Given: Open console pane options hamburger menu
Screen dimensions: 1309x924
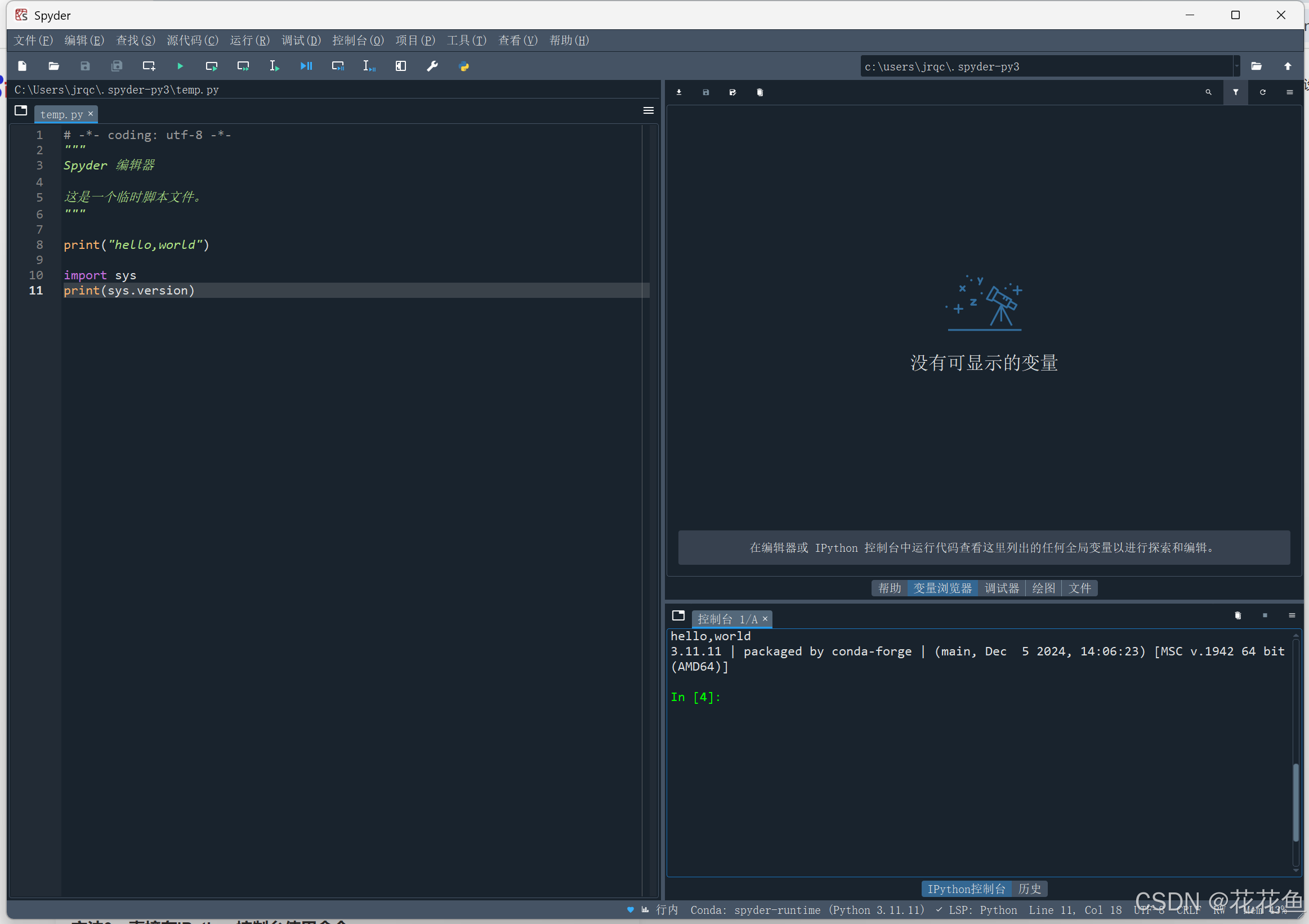Looking at the screenshot, I should (x=1292, y=615).
